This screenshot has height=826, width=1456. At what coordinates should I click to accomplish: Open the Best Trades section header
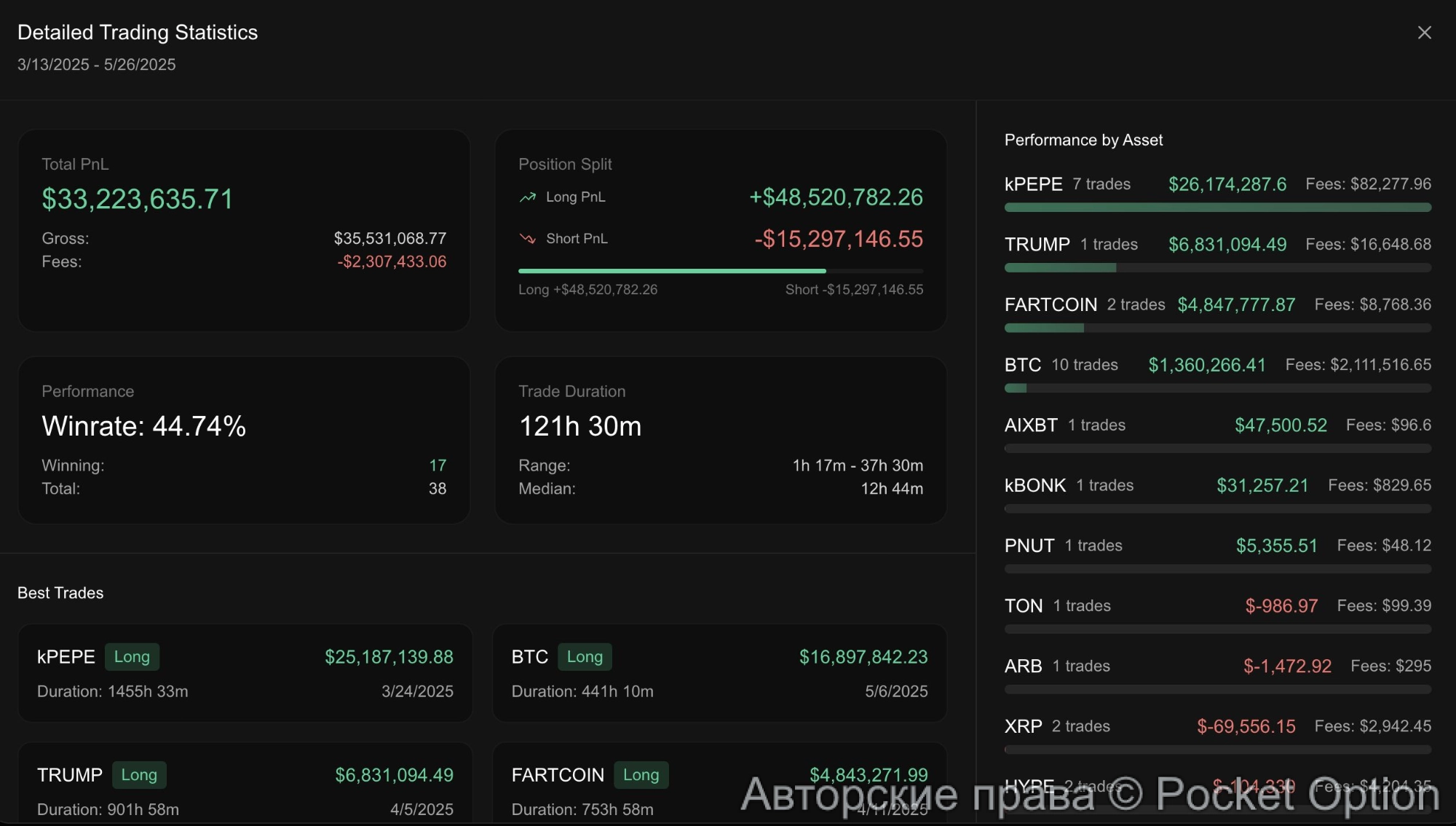(60, 593)
